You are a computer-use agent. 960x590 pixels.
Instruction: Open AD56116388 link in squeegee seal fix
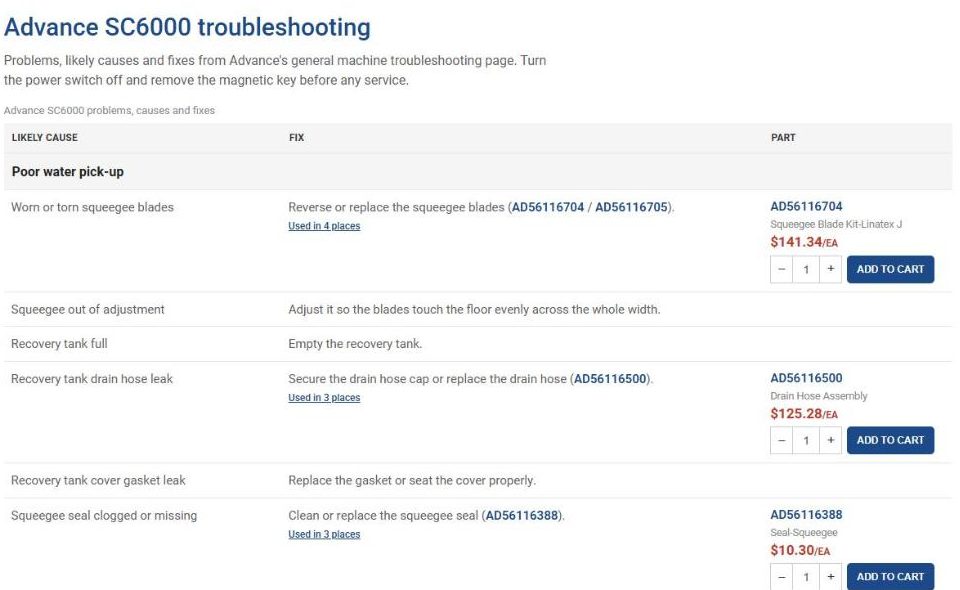[522, 515]
